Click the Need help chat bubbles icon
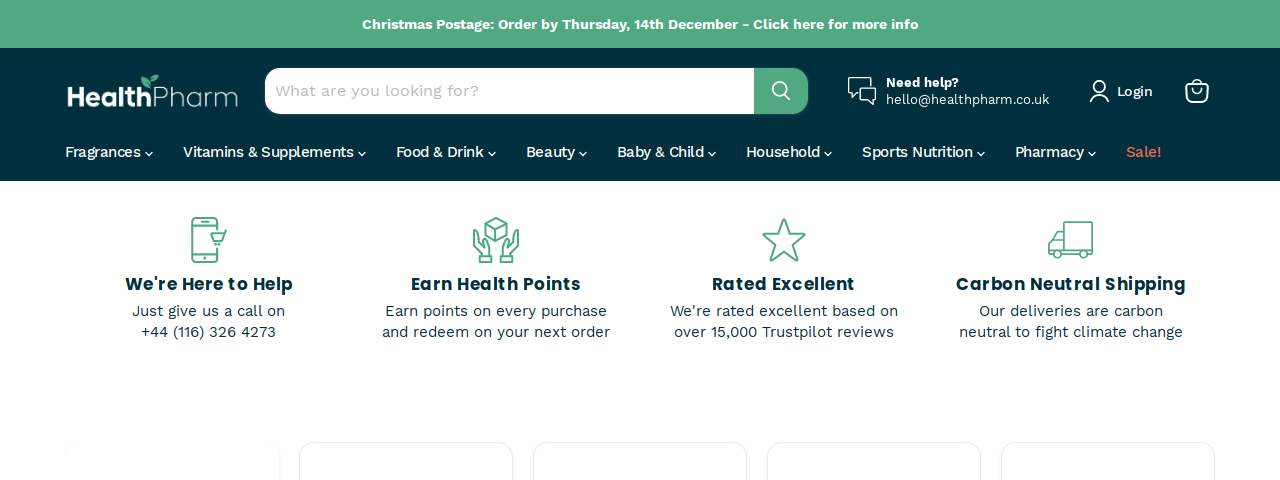The image size is (1280, 480). tap(862, 91)
